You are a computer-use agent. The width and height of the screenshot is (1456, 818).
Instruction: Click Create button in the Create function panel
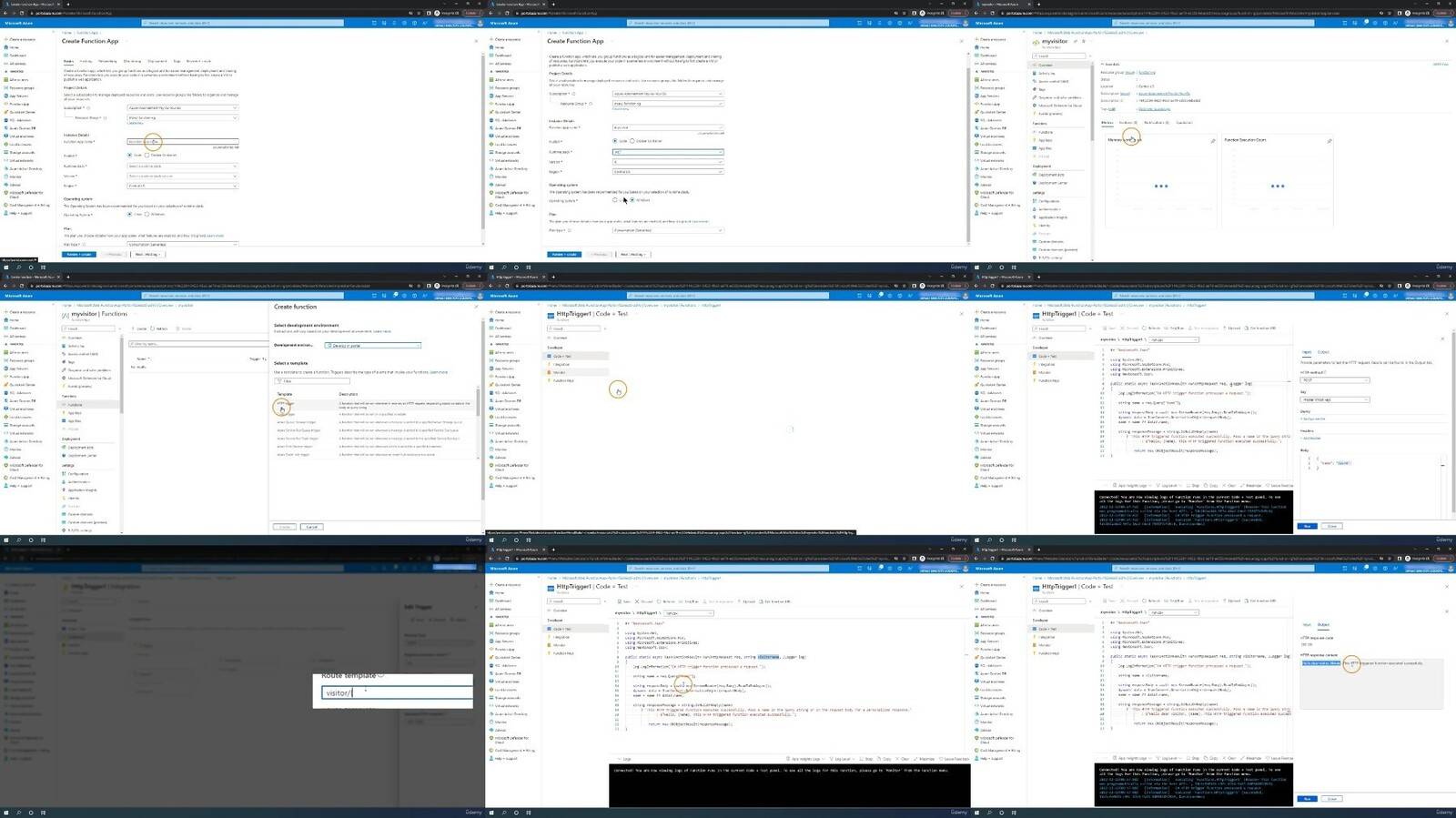pos(285,527)
